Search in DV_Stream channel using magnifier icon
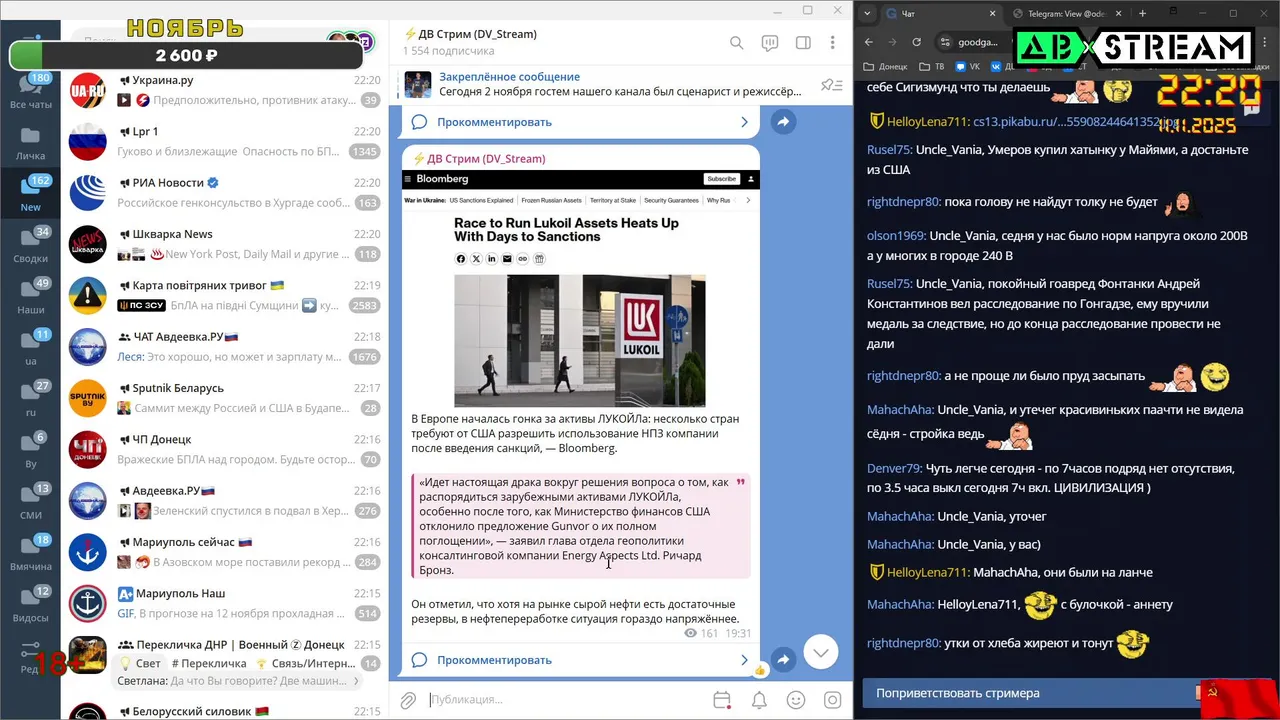1280x720 pixels. (736, 43)
